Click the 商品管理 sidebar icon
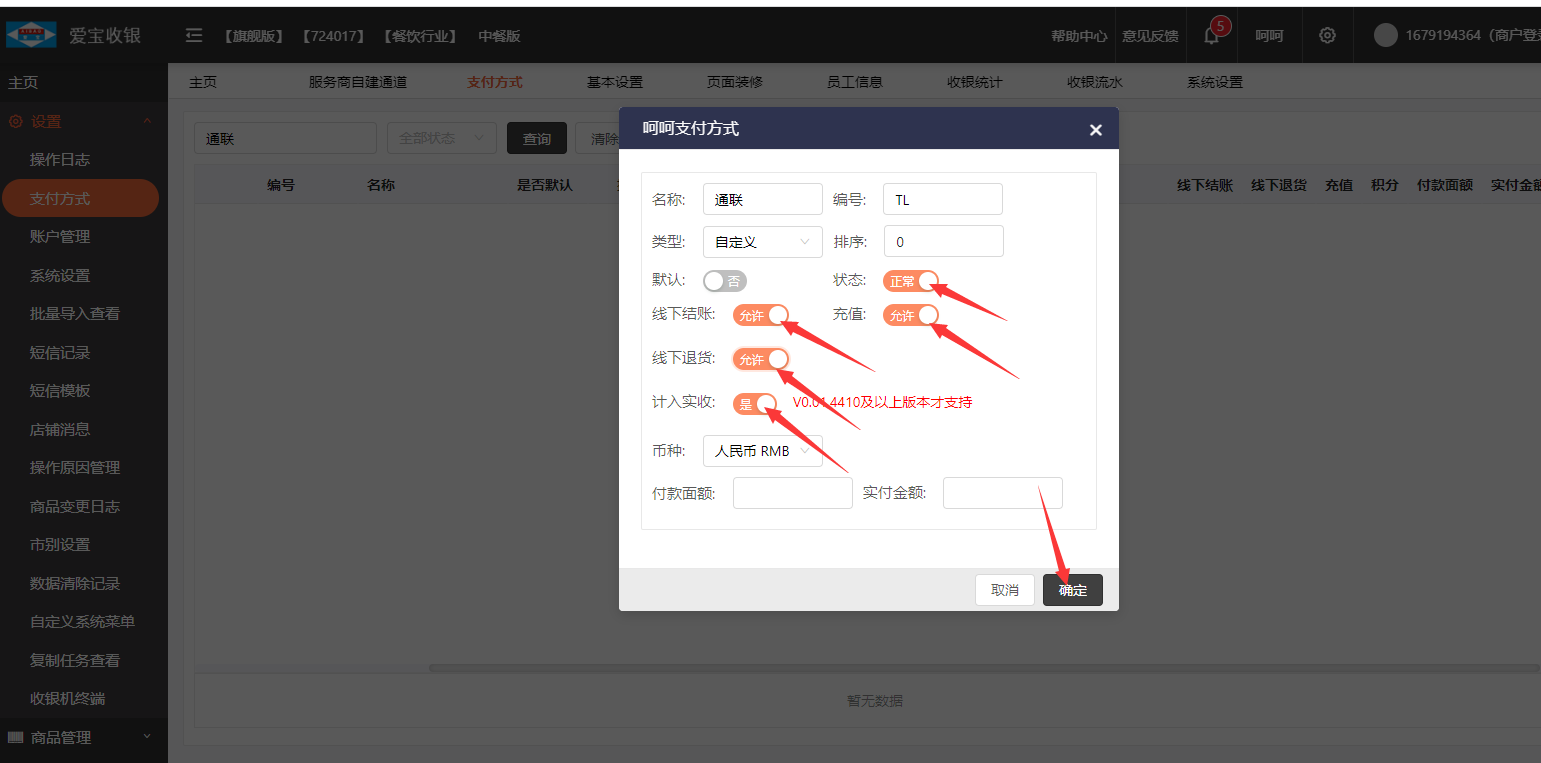 click(15, 737)
